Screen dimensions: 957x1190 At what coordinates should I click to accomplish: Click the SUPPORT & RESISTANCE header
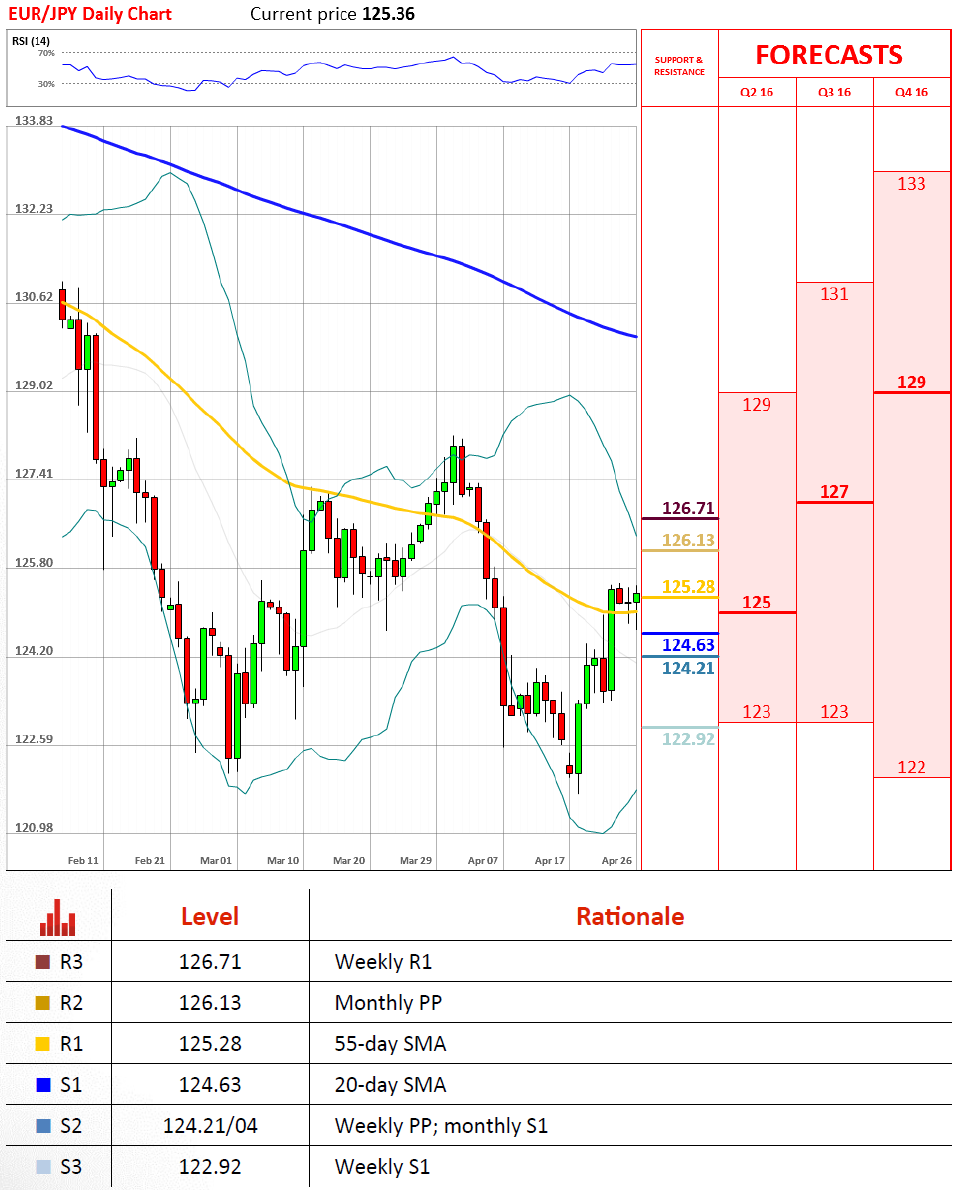[679, 66]
